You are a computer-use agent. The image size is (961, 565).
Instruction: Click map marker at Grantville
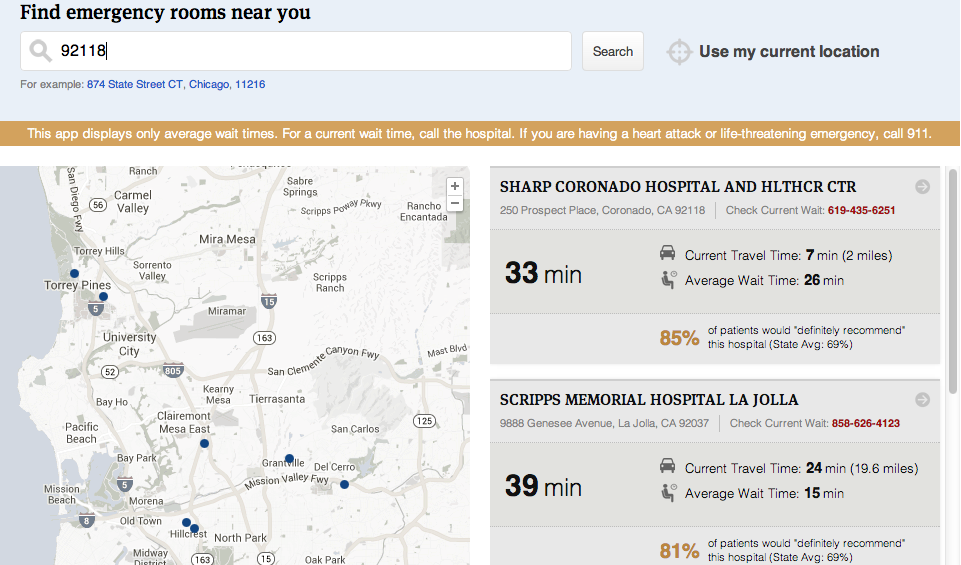point(290,458)
